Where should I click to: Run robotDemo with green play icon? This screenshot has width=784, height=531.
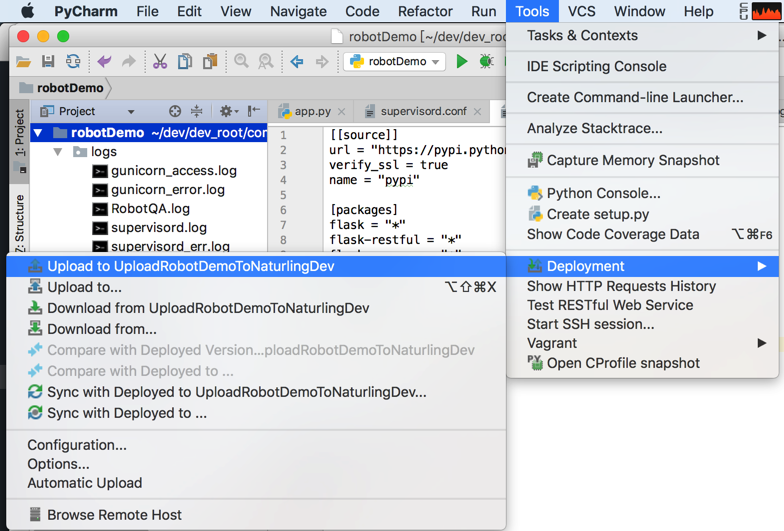click(462, 62)
